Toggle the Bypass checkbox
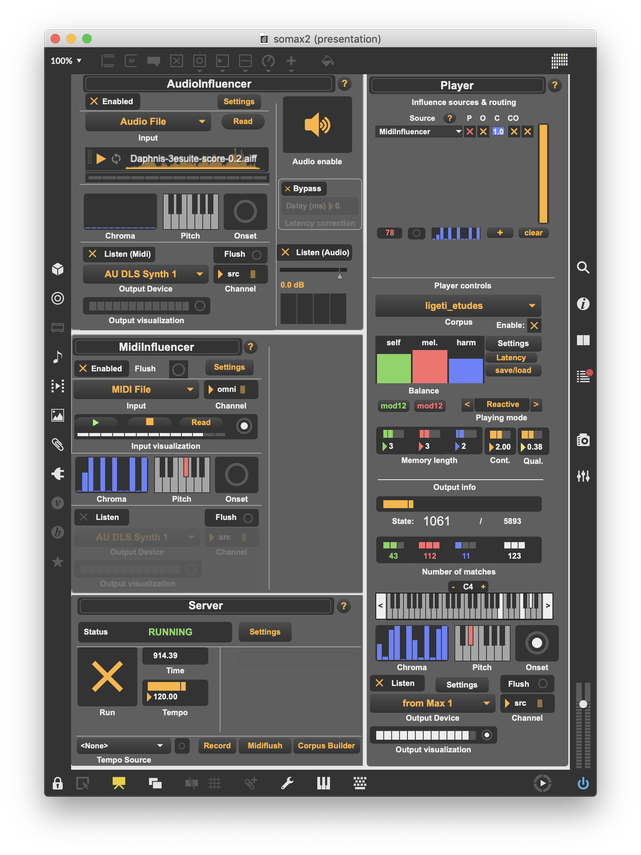Viewport: 641px width, 855px height. (287, 189)
